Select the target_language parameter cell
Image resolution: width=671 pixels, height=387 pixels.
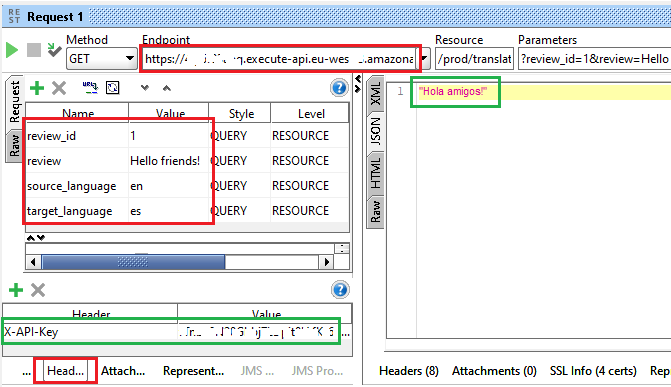(x=77, y=211)
